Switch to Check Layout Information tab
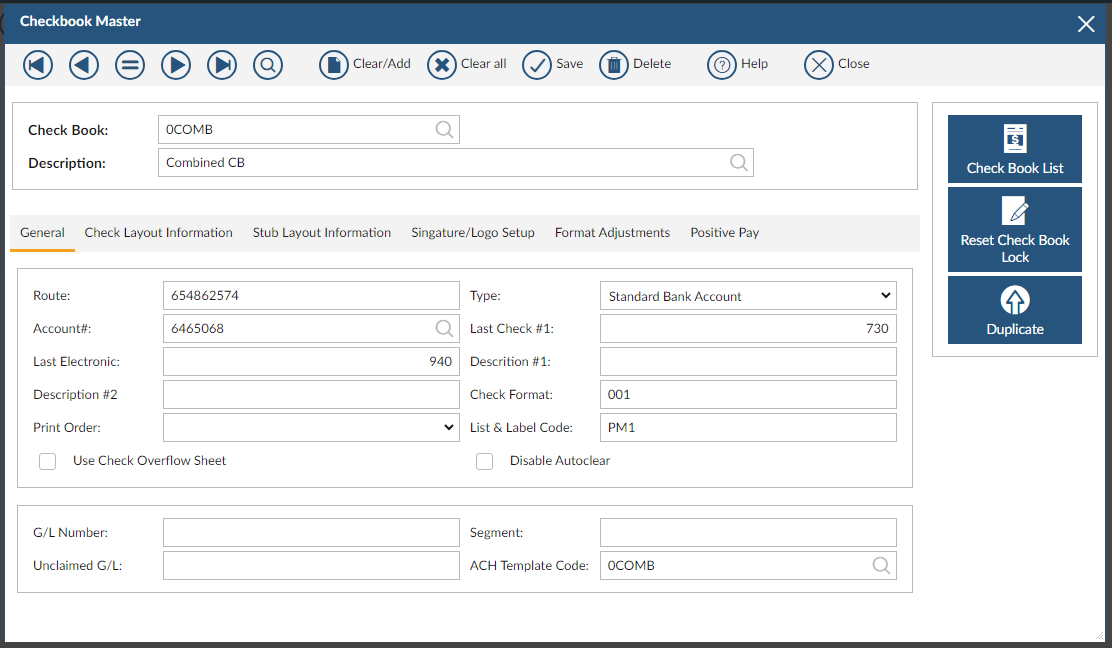 tap(158, 233)
